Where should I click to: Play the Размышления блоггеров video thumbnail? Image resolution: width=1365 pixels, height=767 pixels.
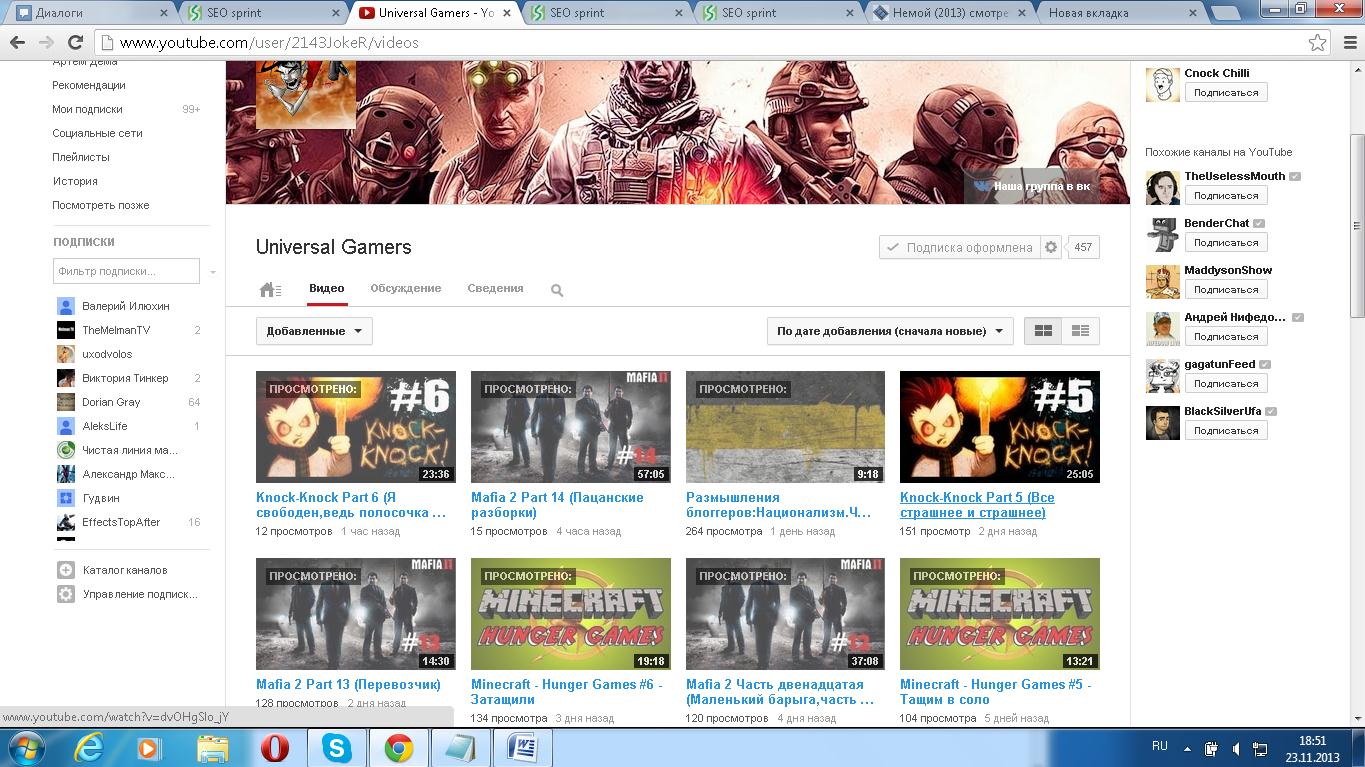coord(785,427)
